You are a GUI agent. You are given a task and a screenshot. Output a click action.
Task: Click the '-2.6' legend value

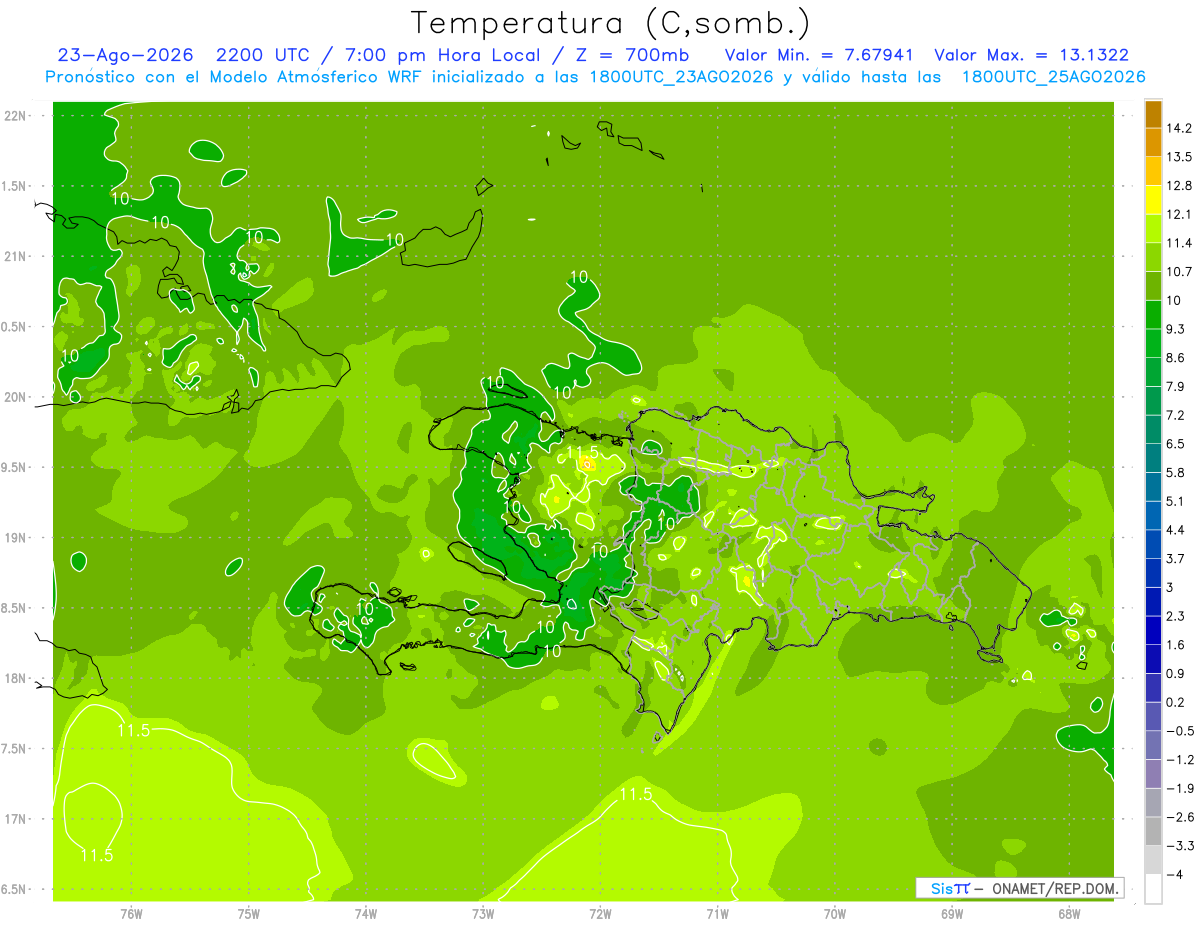tap(1180, 817)
